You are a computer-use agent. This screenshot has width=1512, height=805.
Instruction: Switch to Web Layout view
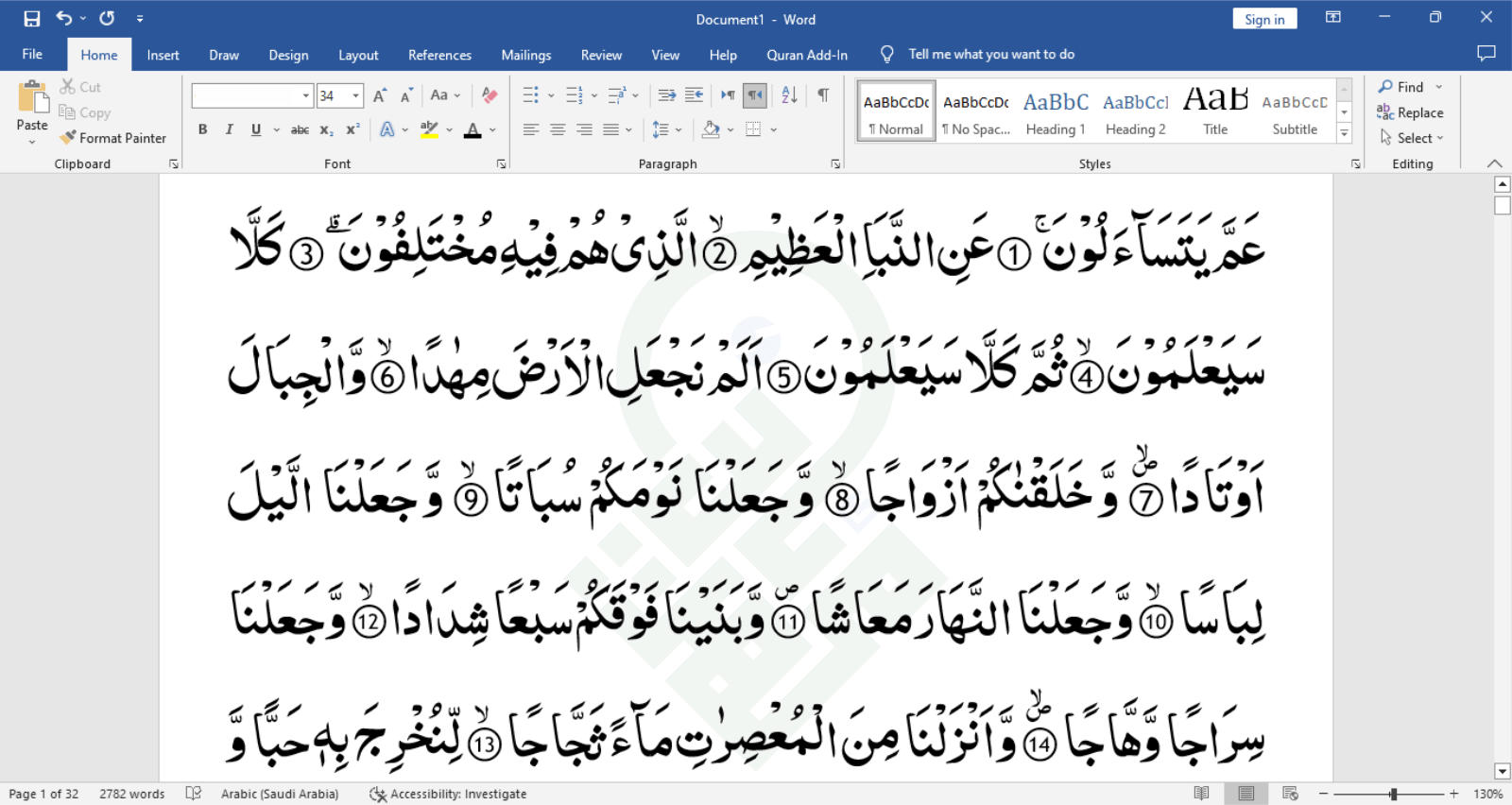[1290, 794]
